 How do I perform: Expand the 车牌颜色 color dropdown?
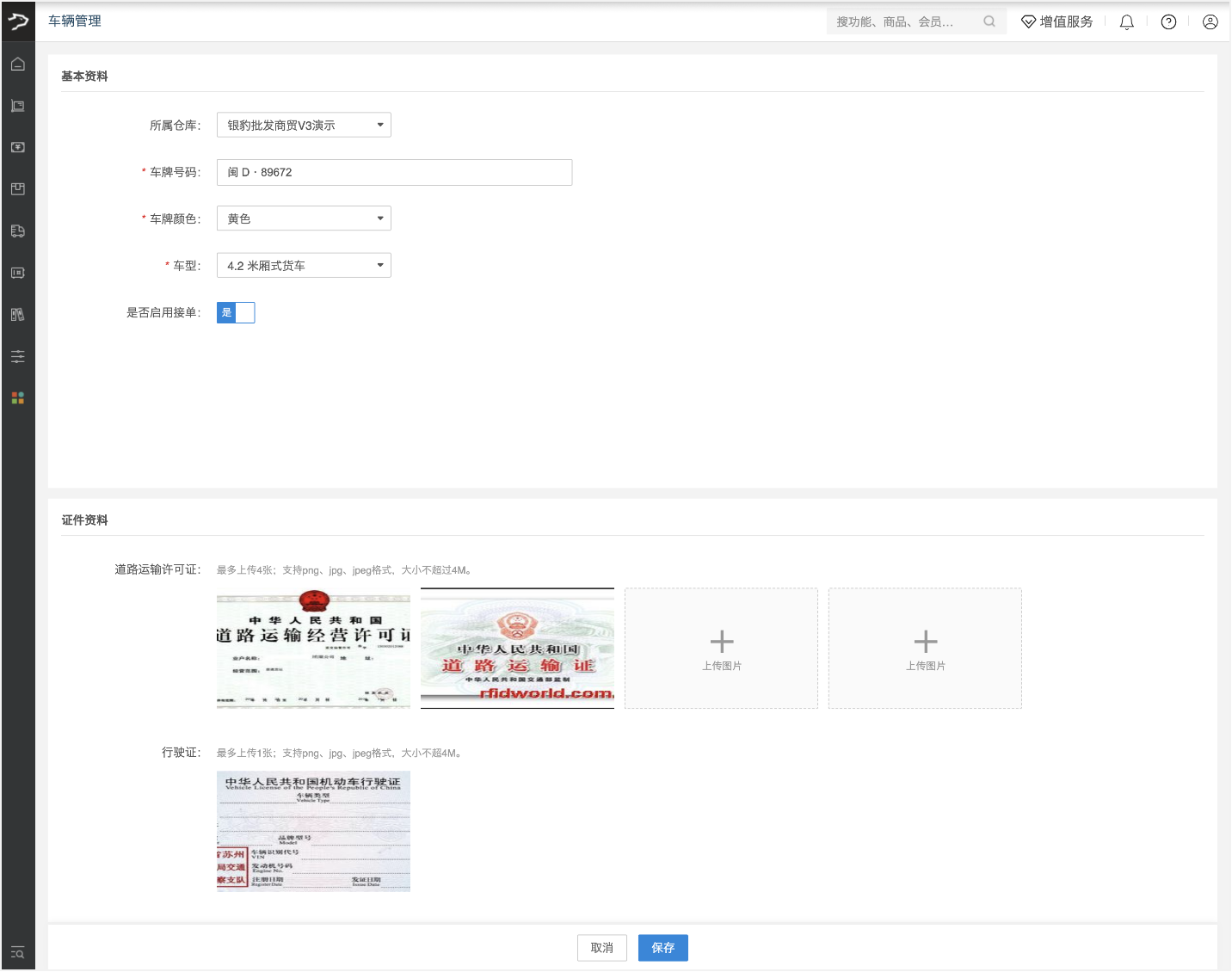point(303,218)
